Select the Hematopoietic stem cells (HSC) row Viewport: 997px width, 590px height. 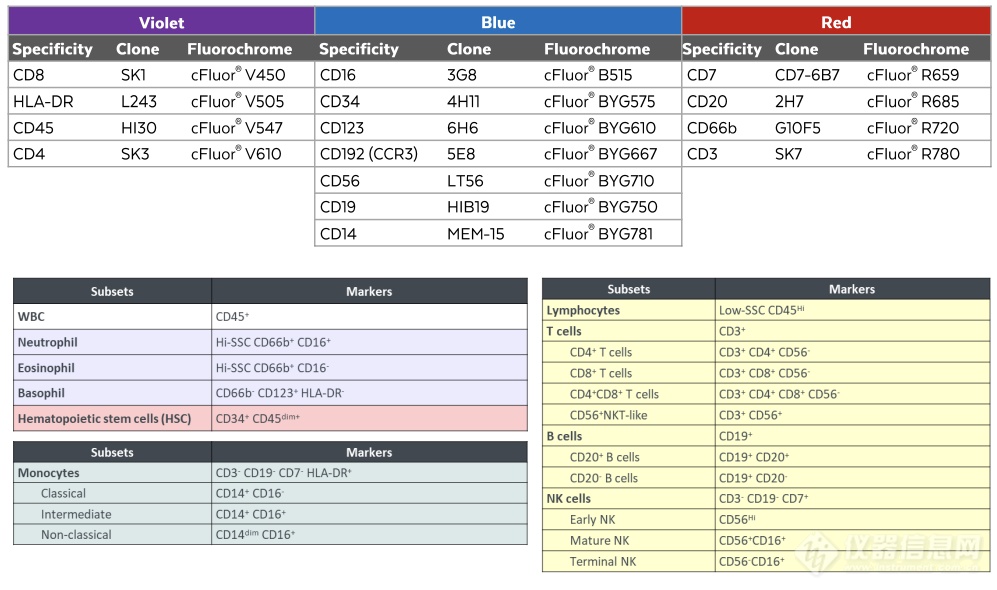[x=104, y=417]
